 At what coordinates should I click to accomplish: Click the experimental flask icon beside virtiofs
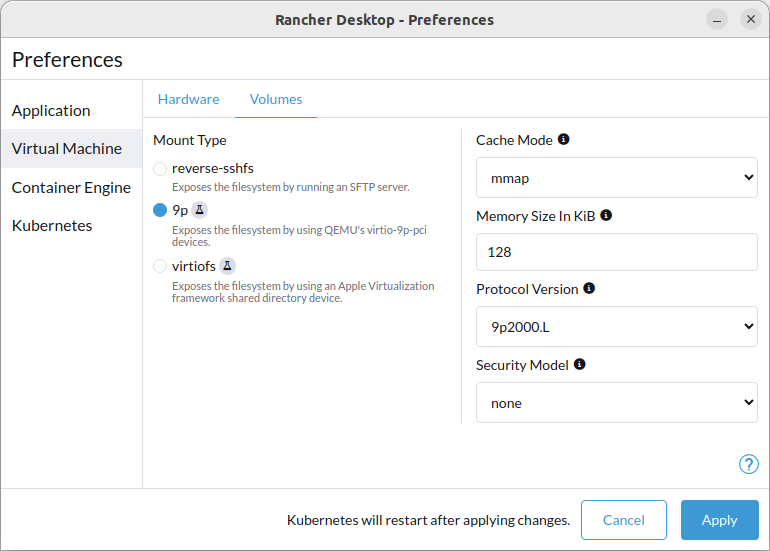[227, 266]
